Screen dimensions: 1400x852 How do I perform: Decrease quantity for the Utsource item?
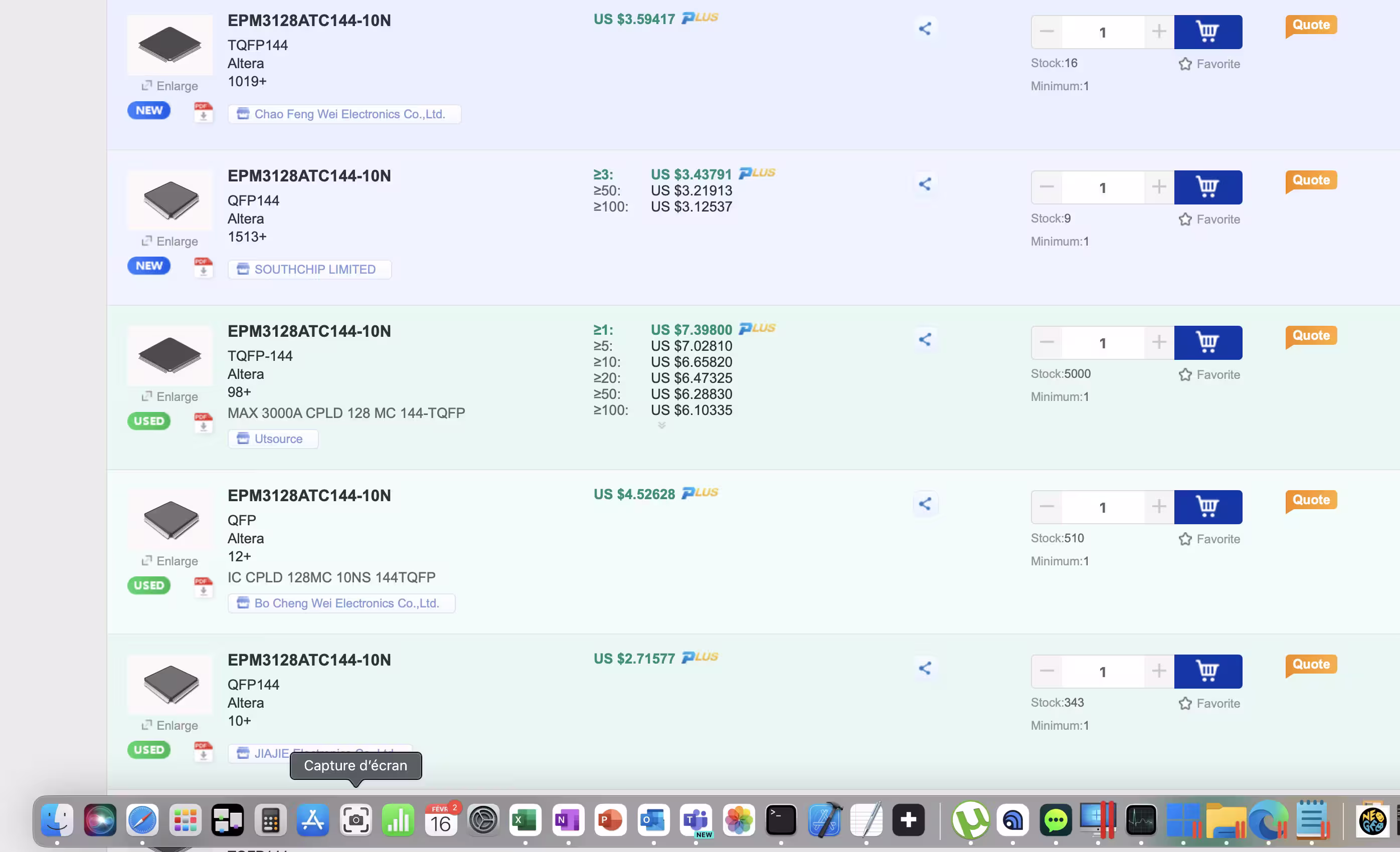(1046, 342)
